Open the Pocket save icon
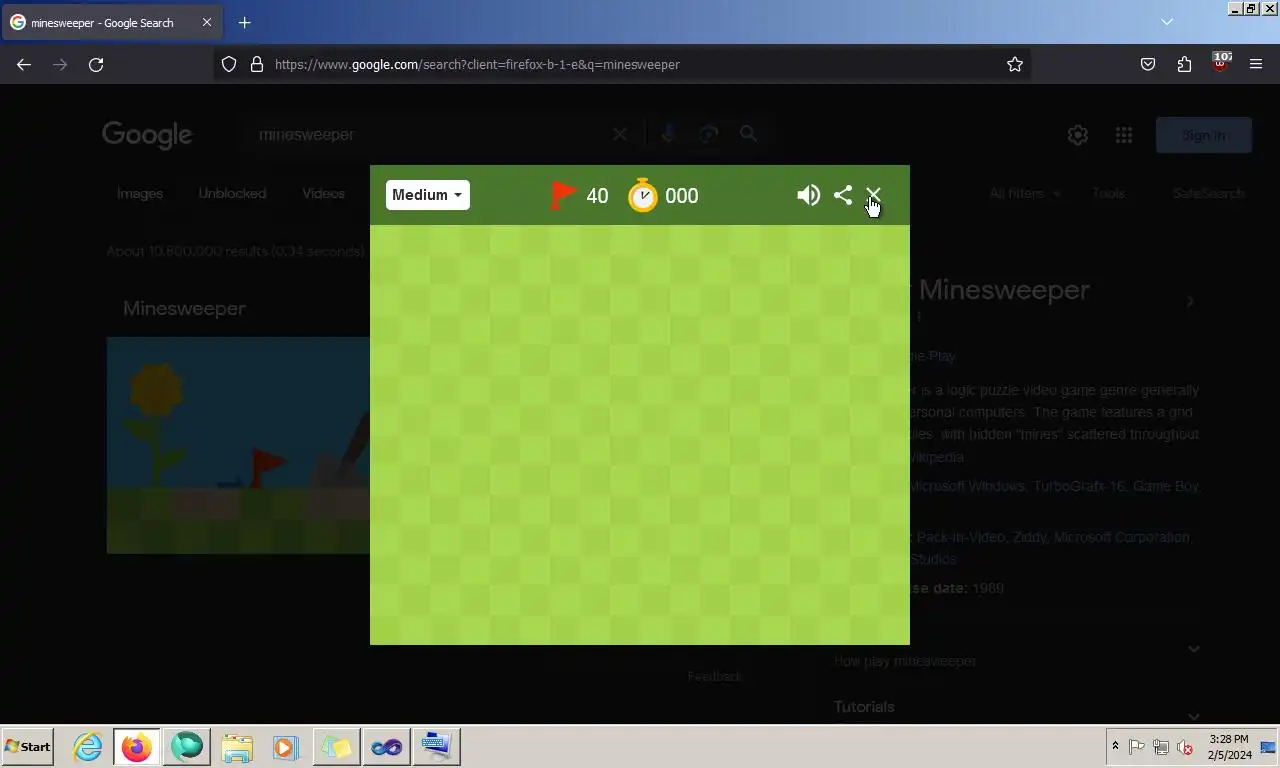 pyautogui.click(x=1148, y=64)
